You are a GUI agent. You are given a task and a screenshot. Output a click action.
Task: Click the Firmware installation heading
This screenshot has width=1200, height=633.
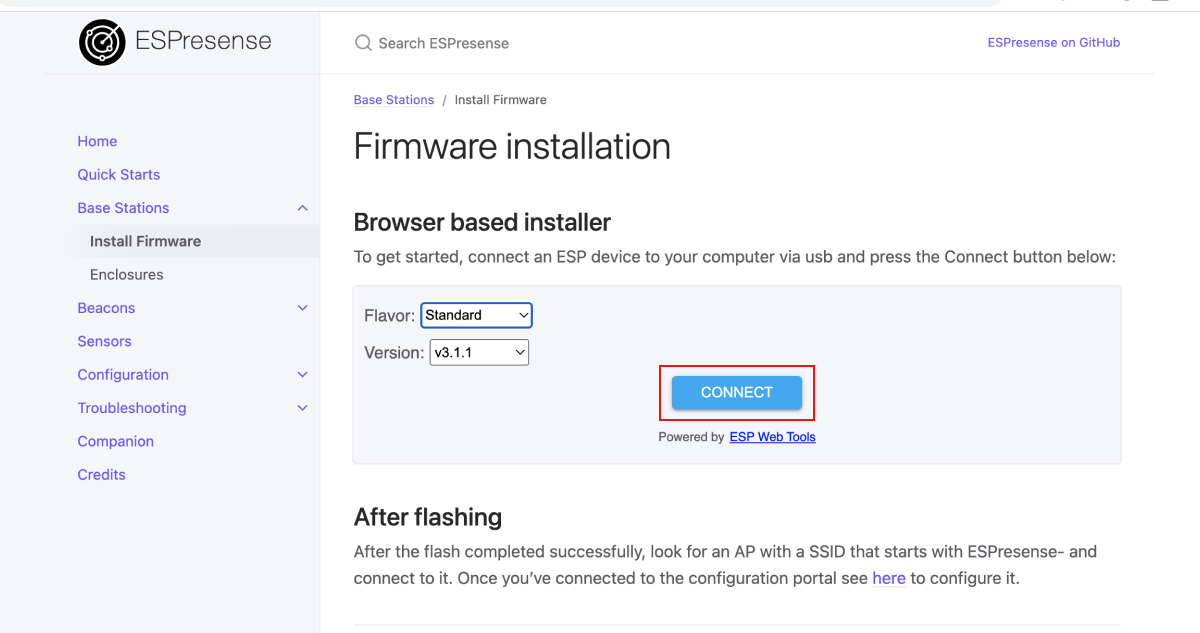click(x=512, y=146)
